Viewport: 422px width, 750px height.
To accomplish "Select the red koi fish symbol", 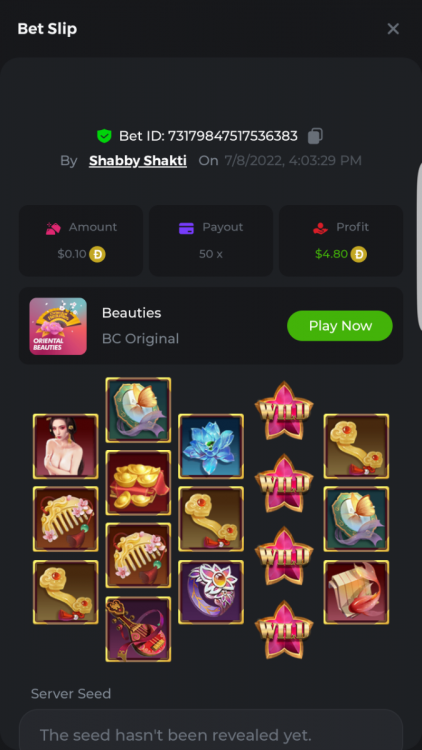I will click(x=356, y=592).
